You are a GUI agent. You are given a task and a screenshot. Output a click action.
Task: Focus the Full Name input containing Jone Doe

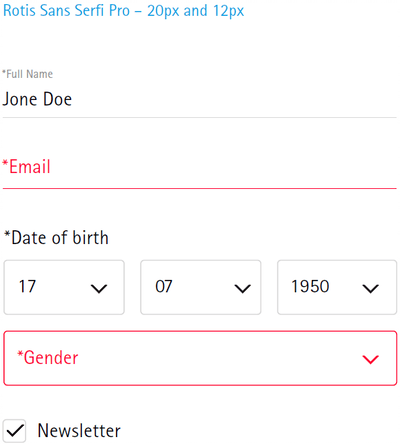point(199,99)
